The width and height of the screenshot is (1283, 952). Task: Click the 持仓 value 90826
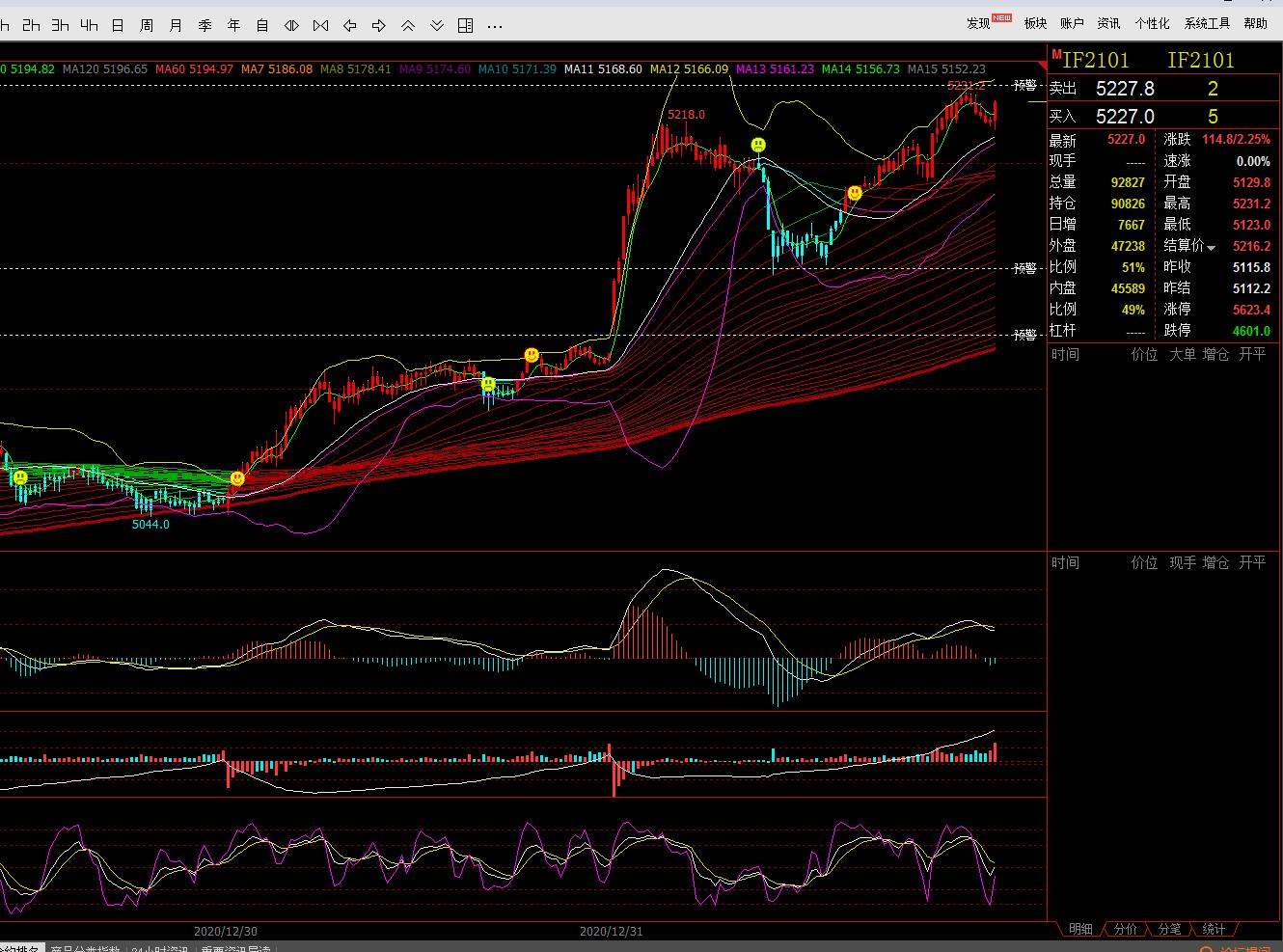click(x=1128, y=204)
